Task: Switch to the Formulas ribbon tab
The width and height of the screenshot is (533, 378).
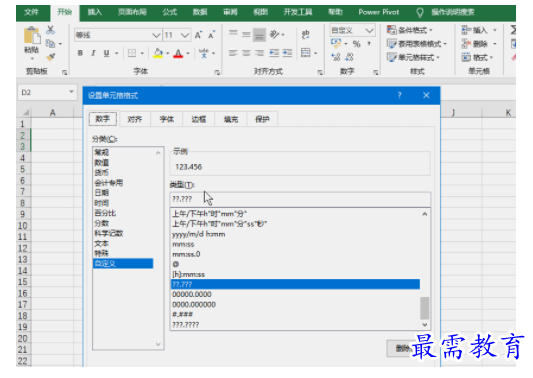Action: [170, 12]
